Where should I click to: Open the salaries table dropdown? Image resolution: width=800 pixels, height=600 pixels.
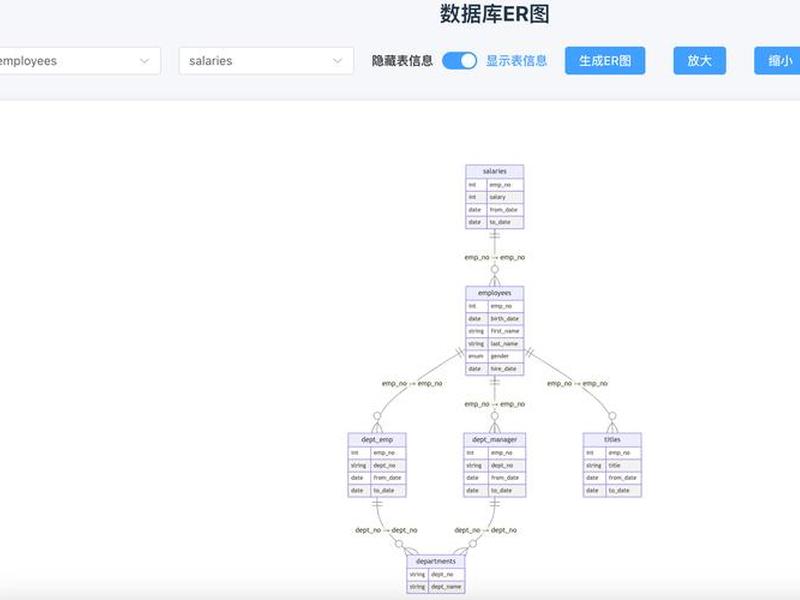click(x=266, y=61)
